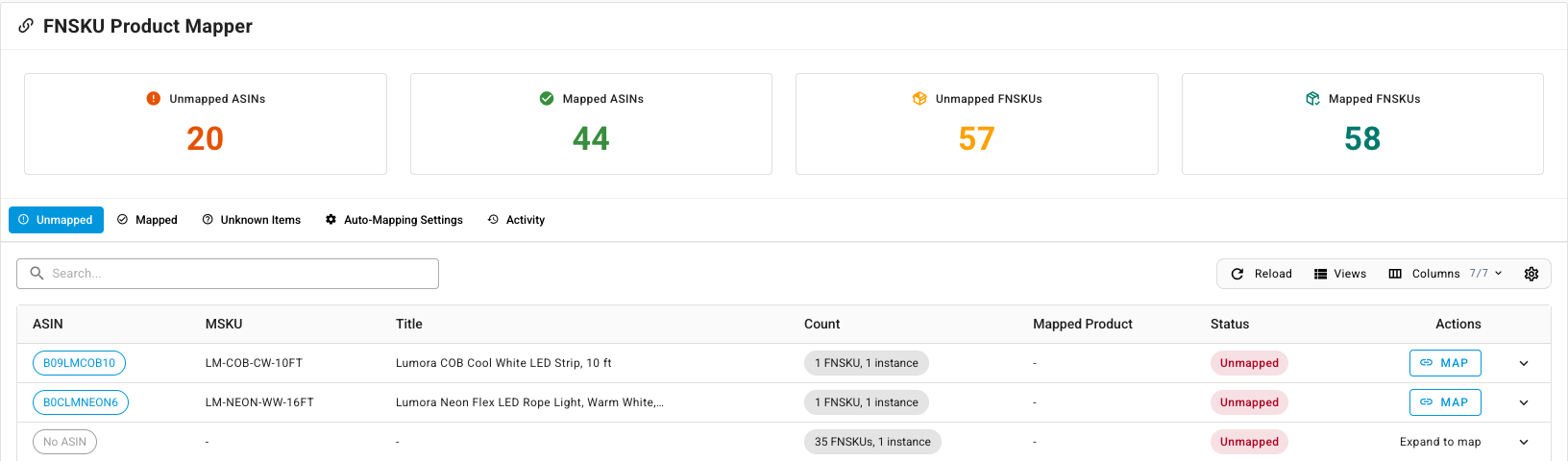Expand the B0CLMNEON6 row

tap(1524, 402)
